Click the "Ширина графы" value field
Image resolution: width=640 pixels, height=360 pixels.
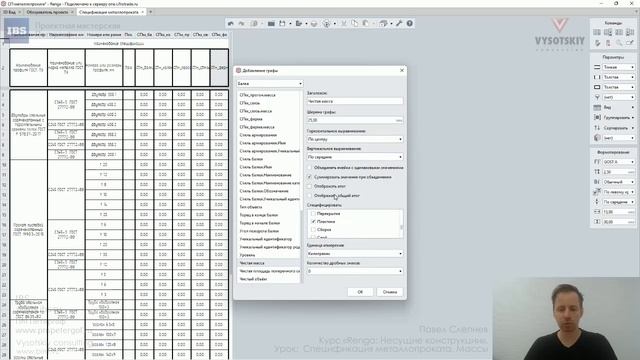click(x=355, y=120)
